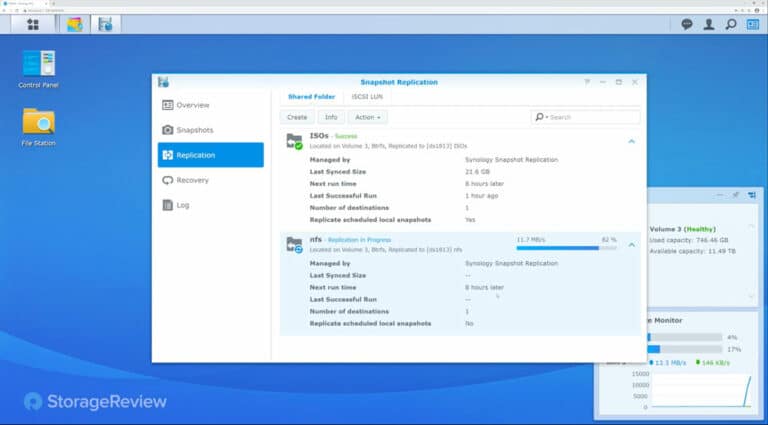Switch to Shared Folder tab
This screenshot has width=768, height=425.
click(x=312, y=97)
